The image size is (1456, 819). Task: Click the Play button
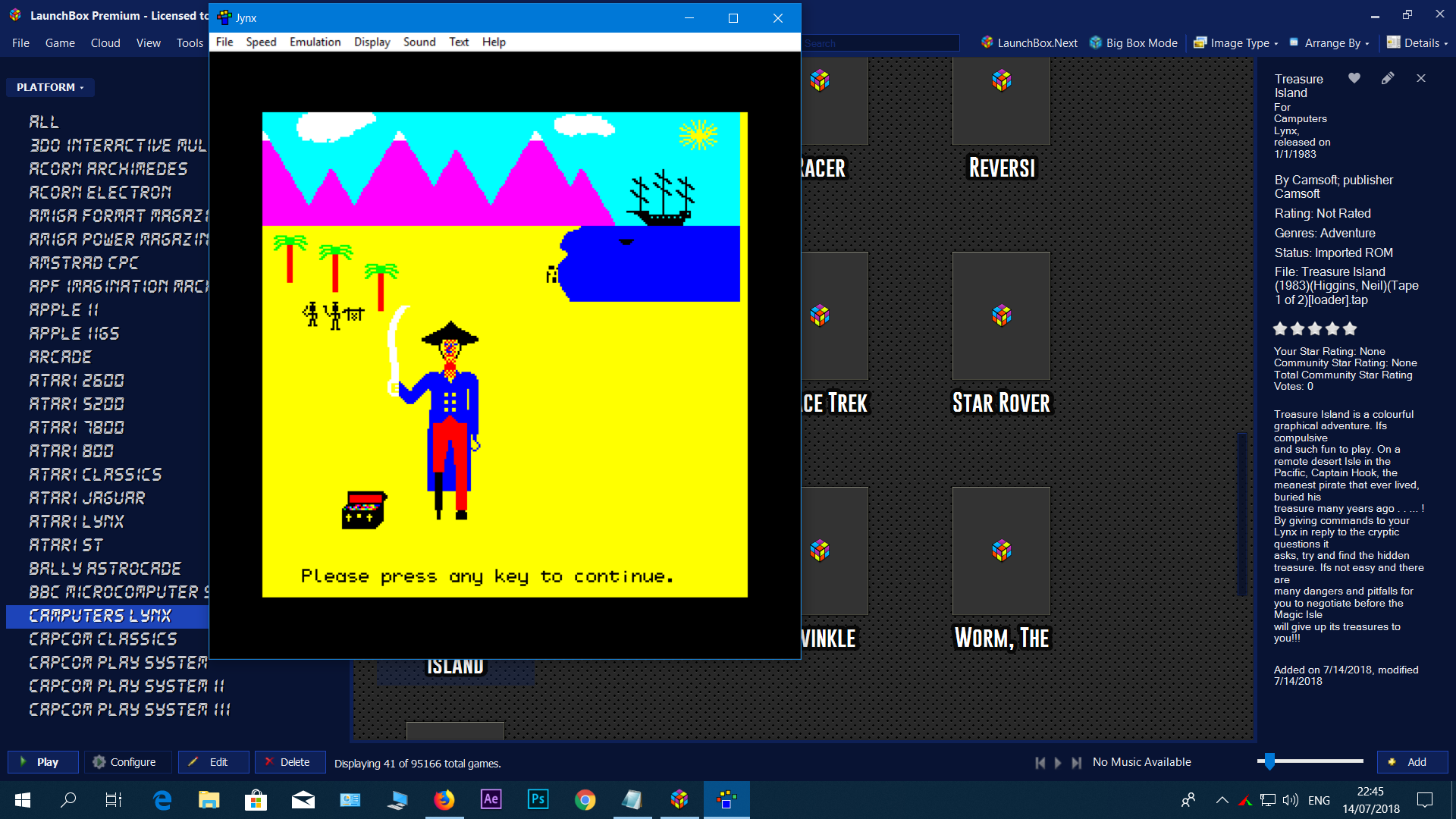pos(43,762)
